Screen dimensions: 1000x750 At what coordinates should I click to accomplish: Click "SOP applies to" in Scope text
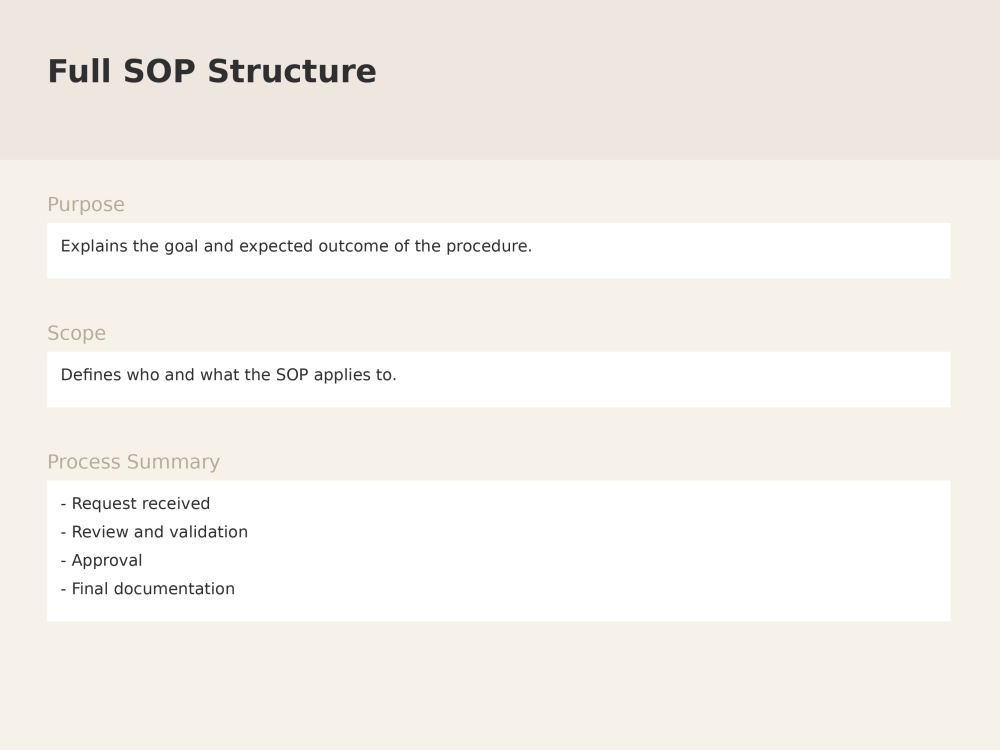tap(336, 375)
